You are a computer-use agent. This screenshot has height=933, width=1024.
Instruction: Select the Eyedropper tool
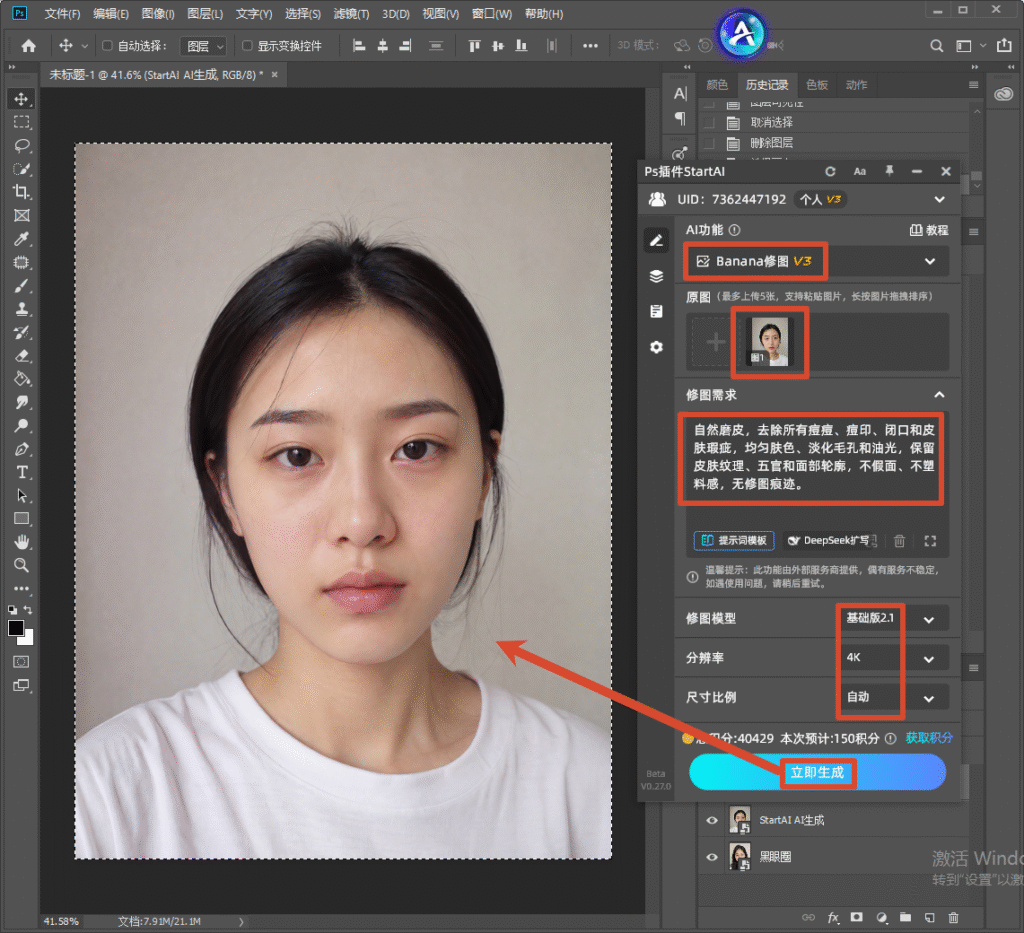21,239
